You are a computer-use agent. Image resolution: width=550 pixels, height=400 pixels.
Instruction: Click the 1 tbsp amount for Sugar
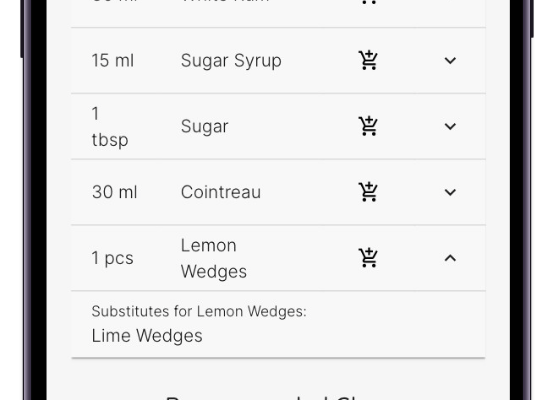click(x=110, y=127)
